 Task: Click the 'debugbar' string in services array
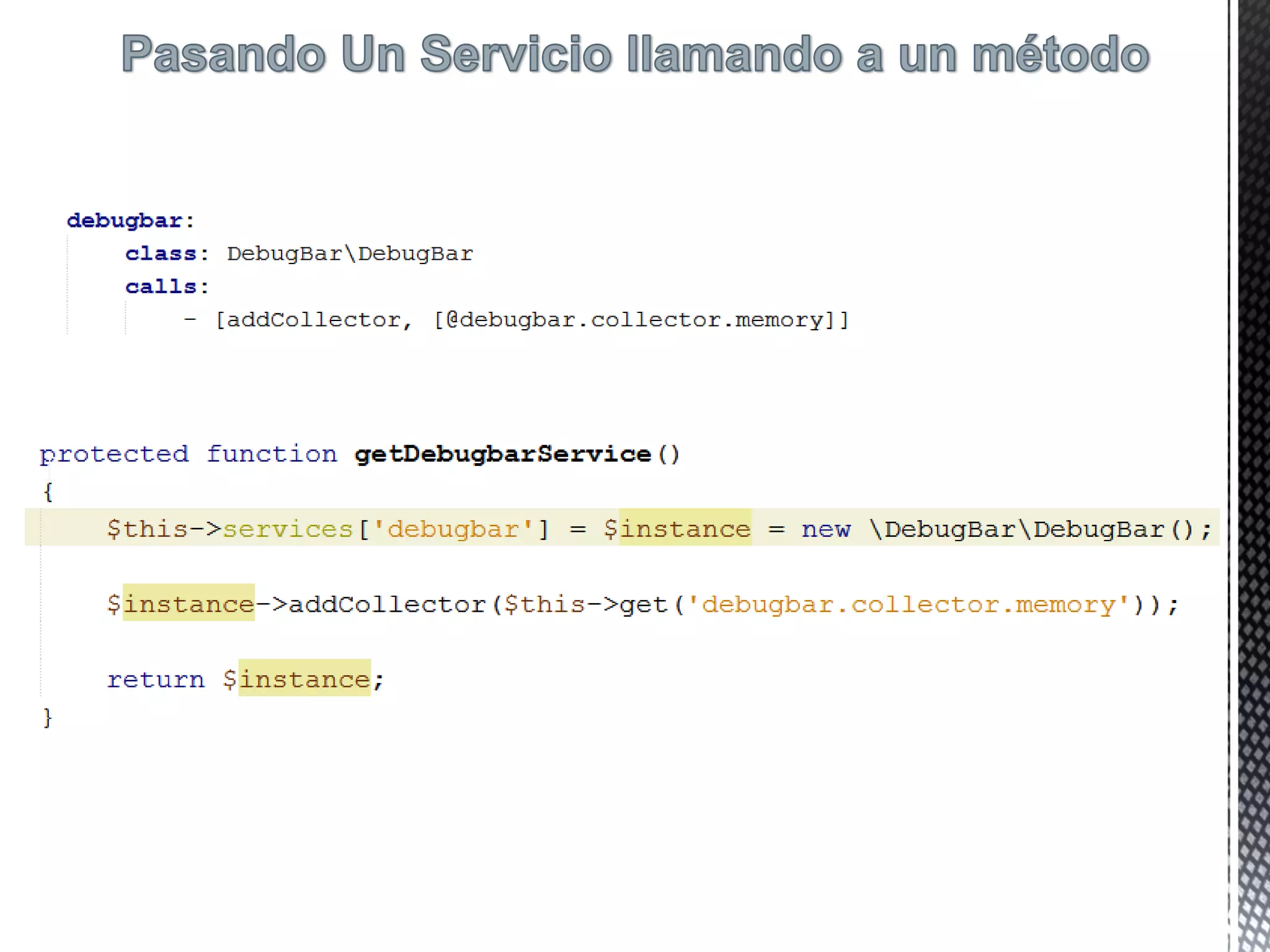(453, 529)
